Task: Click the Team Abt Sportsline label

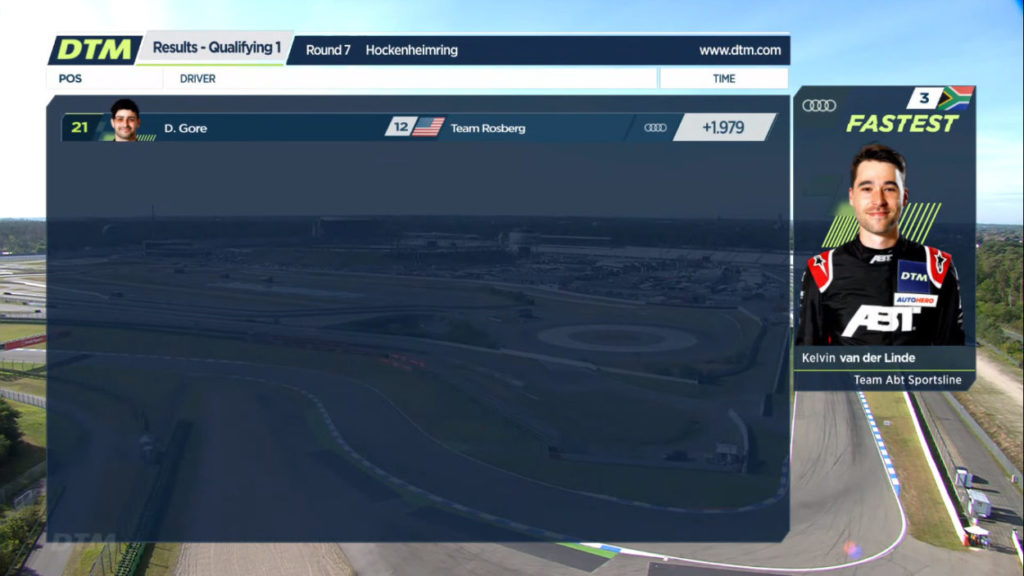Action: coord(907,380)
